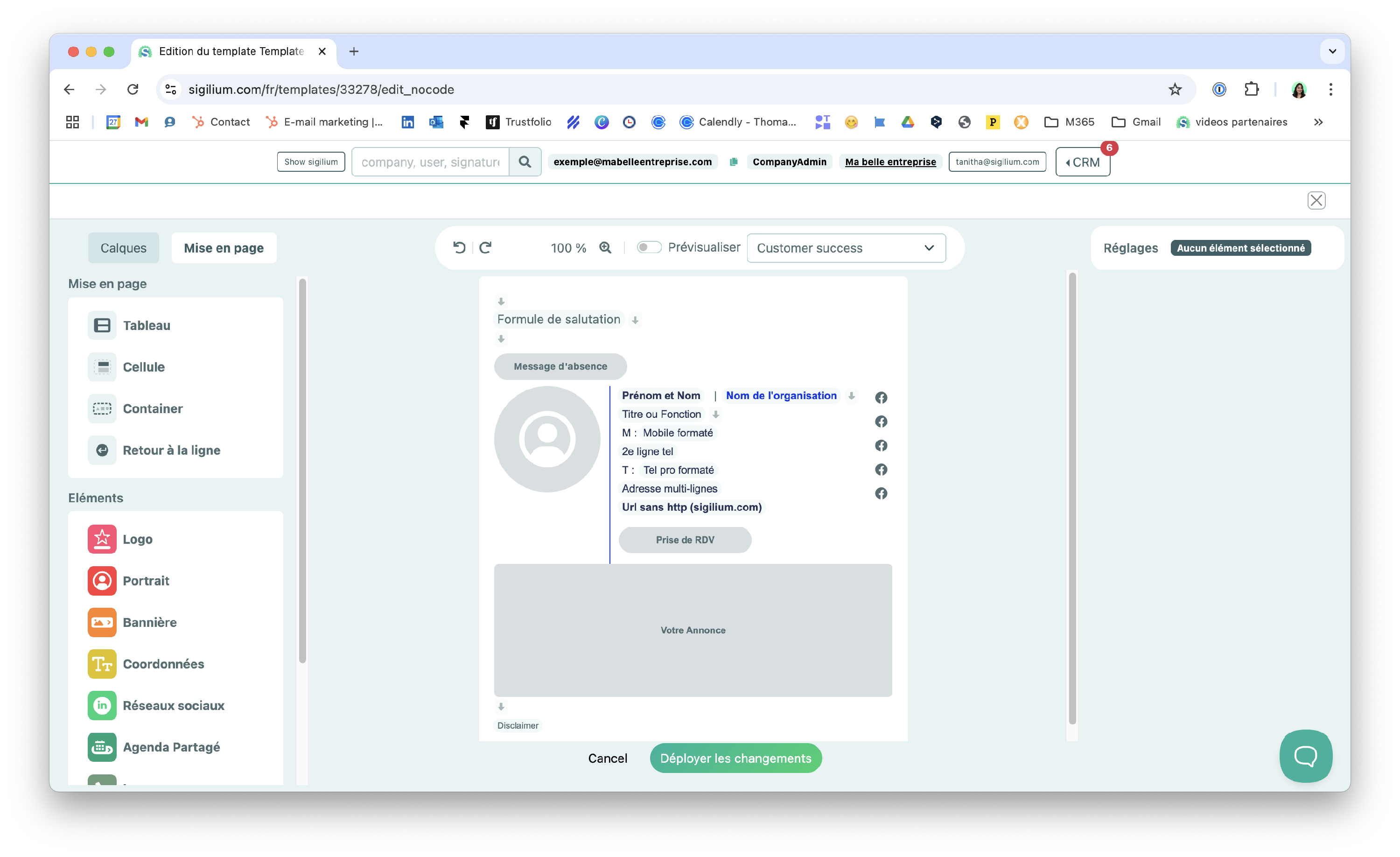
Task: Open the Customer success dropdown
Action: pos(846,248)
